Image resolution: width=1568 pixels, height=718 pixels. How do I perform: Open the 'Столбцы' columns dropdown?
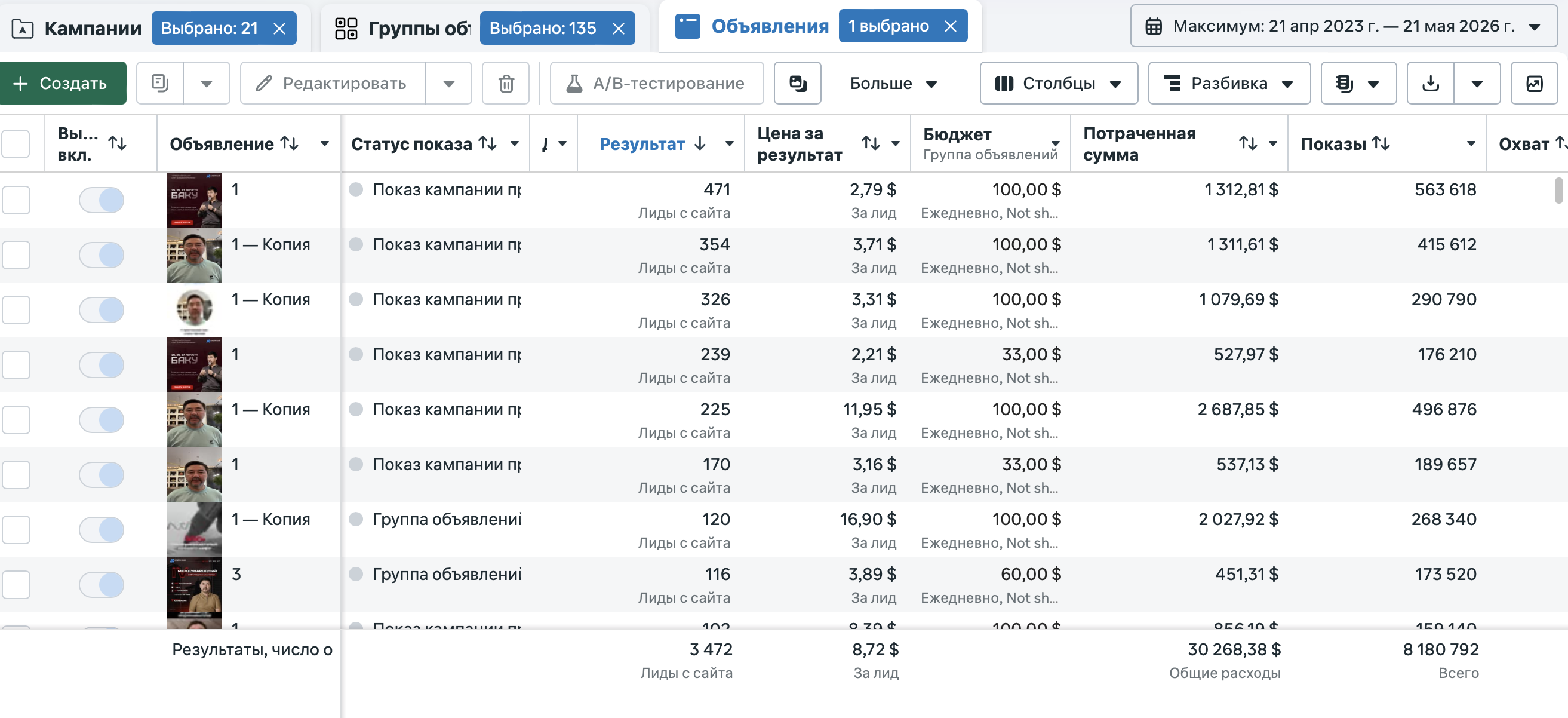click(x=1059, y=83)
